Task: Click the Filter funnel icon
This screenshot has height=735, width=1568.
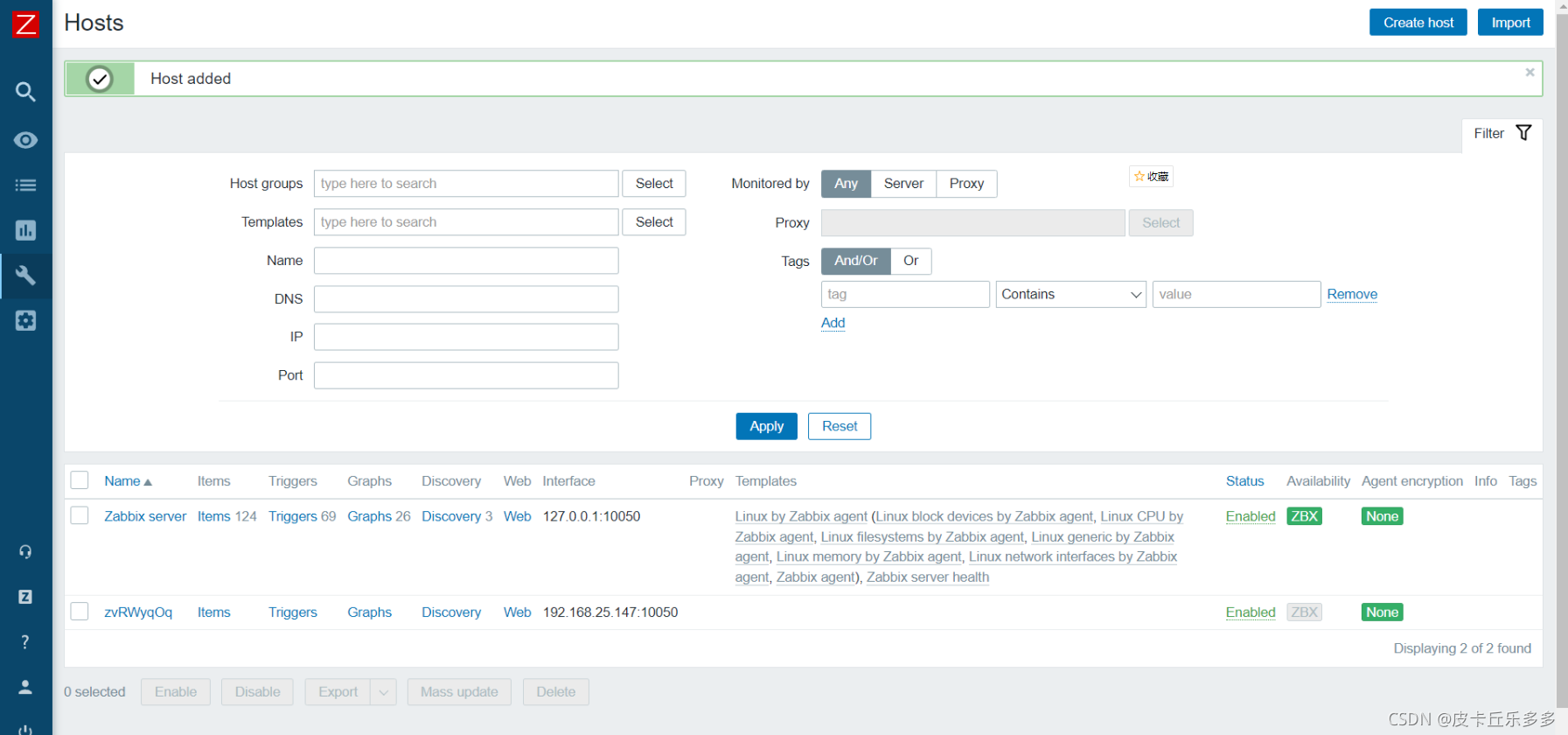Action: [1523, 133]
